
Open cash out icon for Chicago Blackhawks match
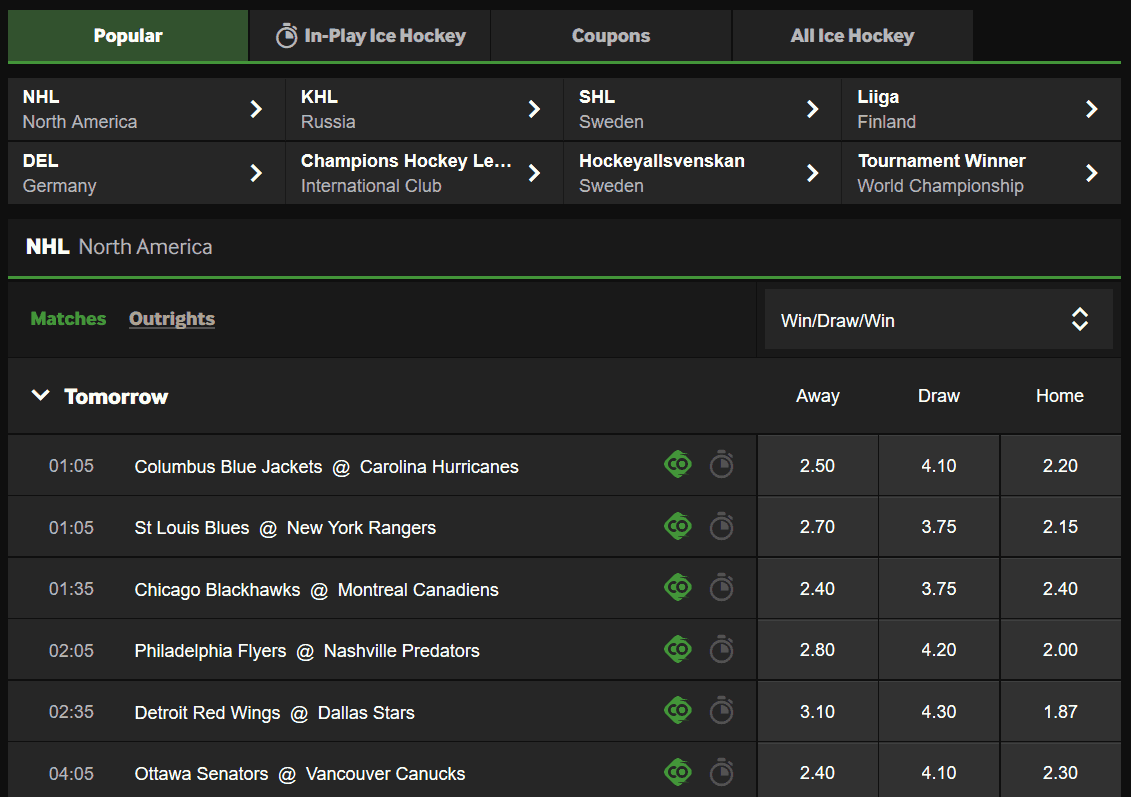[x=677, y=588]
